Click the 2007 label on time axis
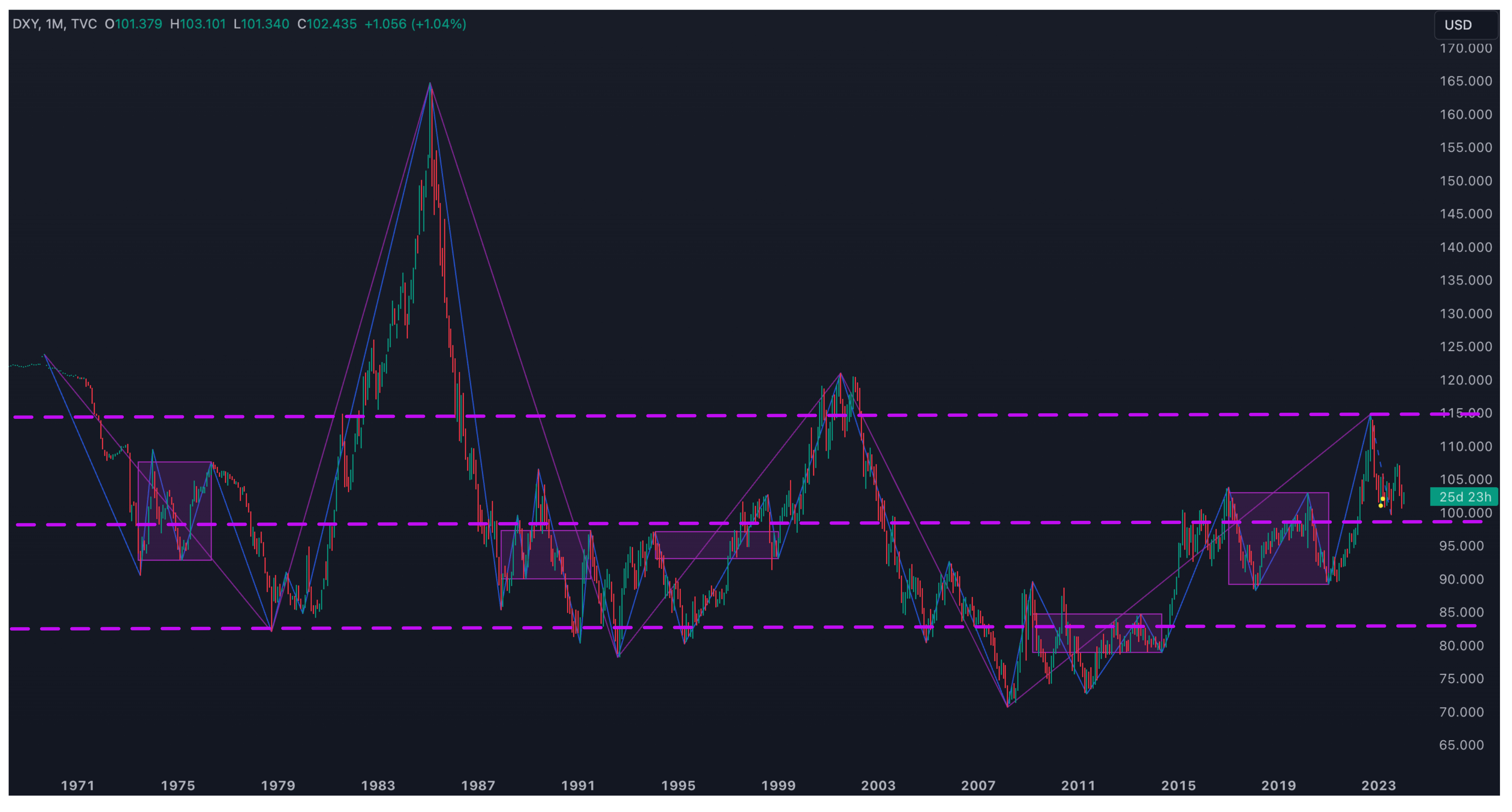The image size is (1512, 812). tap(978, 785)
